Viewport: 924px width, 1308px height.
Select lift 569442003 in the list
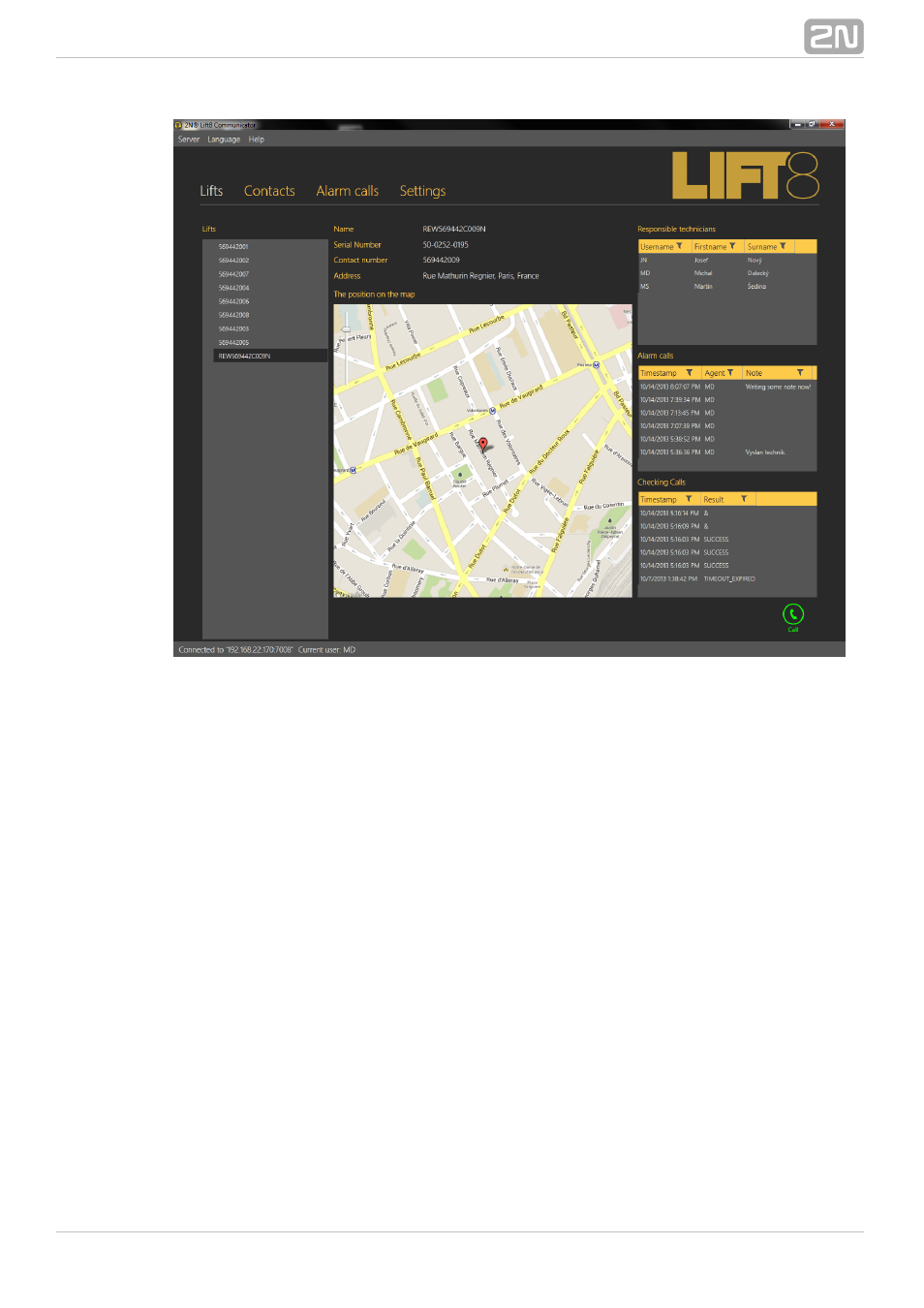click(270, 328)
